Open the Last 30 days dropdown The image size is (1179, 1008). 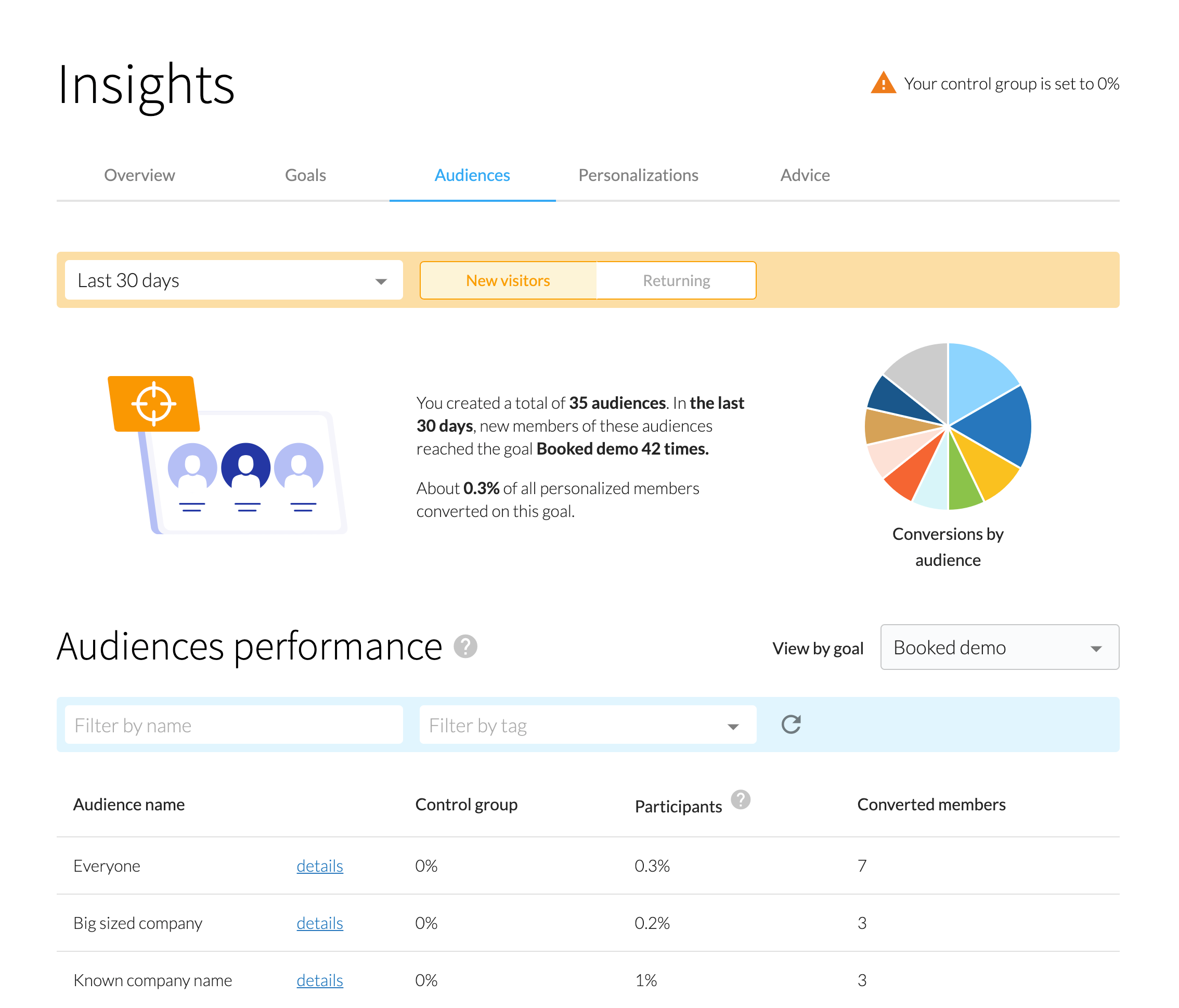(x=234, y=280)
